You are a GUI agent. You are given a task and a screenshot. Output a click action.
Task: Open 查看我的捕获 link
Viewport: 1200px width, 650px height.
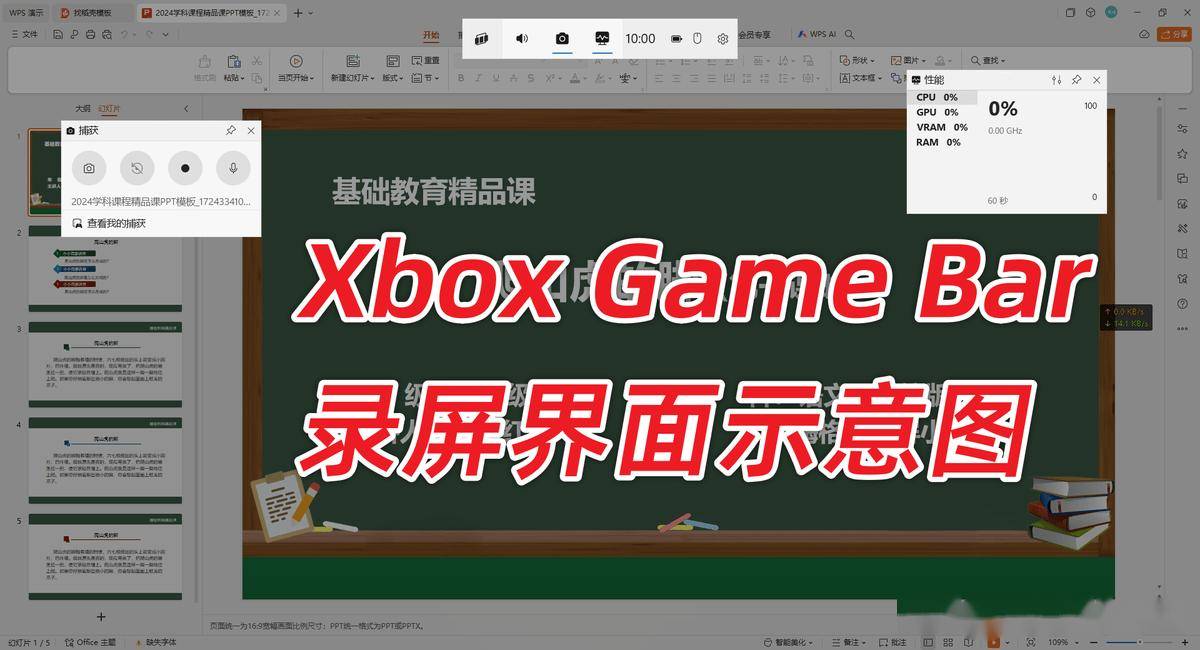pos(109,224)
